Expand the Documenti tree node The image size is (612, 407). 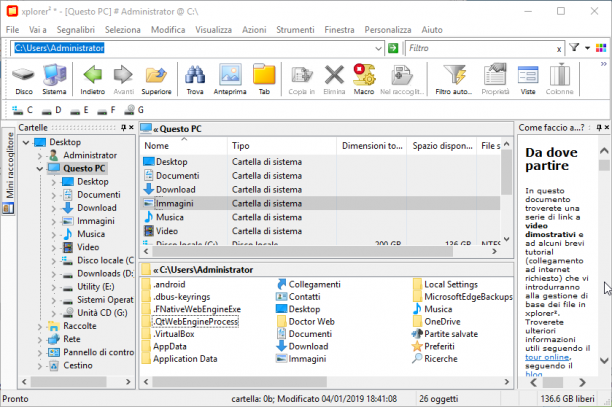tap(53, 195)
